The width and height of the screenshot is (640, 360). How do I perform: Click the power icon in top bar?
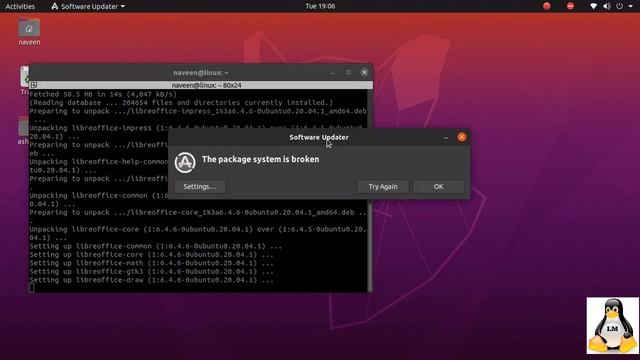coord(620,6)
